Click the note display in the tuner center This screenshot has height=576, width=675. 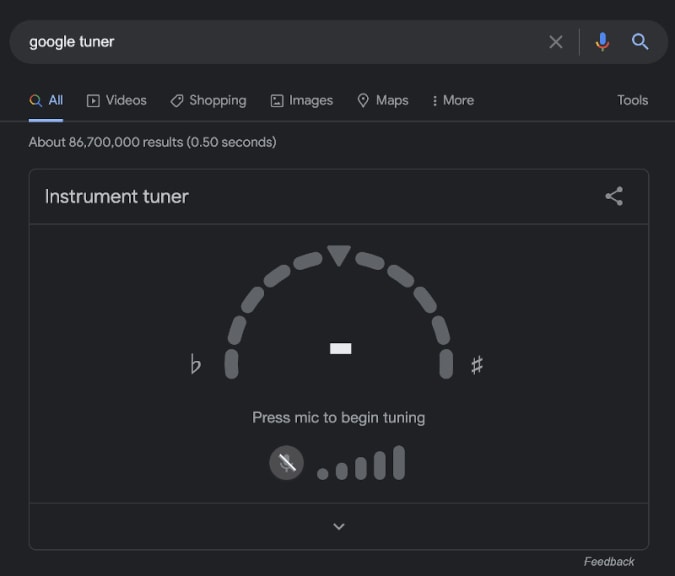point(341,348)
